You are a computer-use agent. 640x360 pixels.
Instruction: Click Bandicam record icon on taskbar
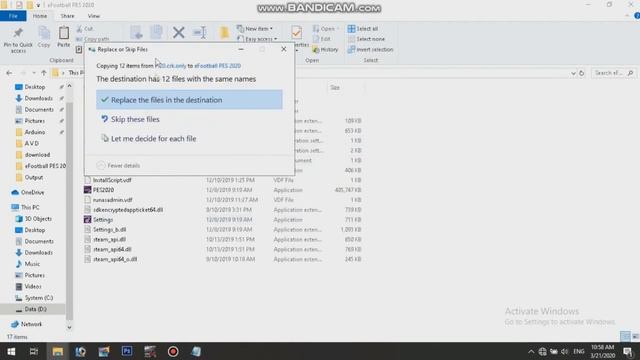(x=173, y=351)
